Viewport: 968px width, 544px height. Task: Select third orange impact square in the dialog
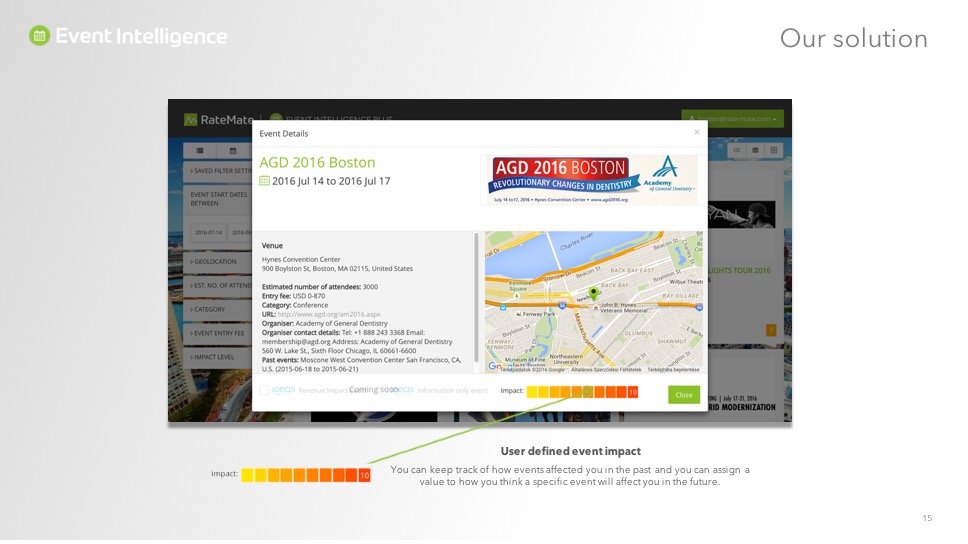coord(577,391)
